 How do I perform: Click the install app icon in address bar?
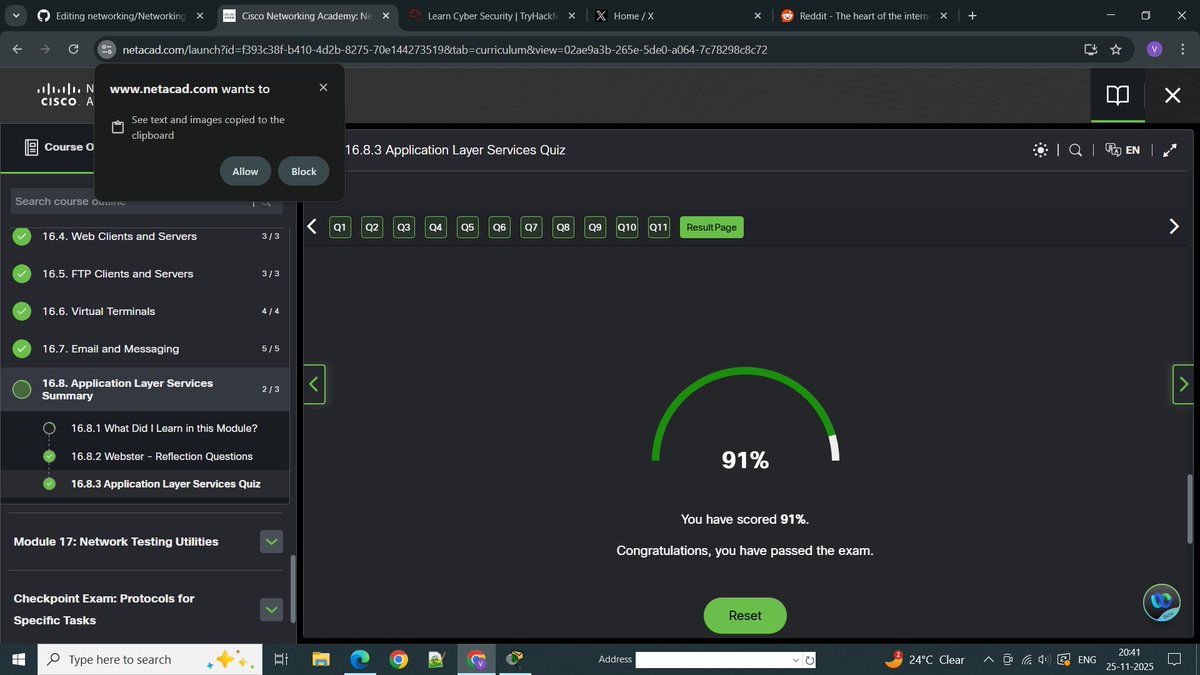click(x=1091, y=50)
